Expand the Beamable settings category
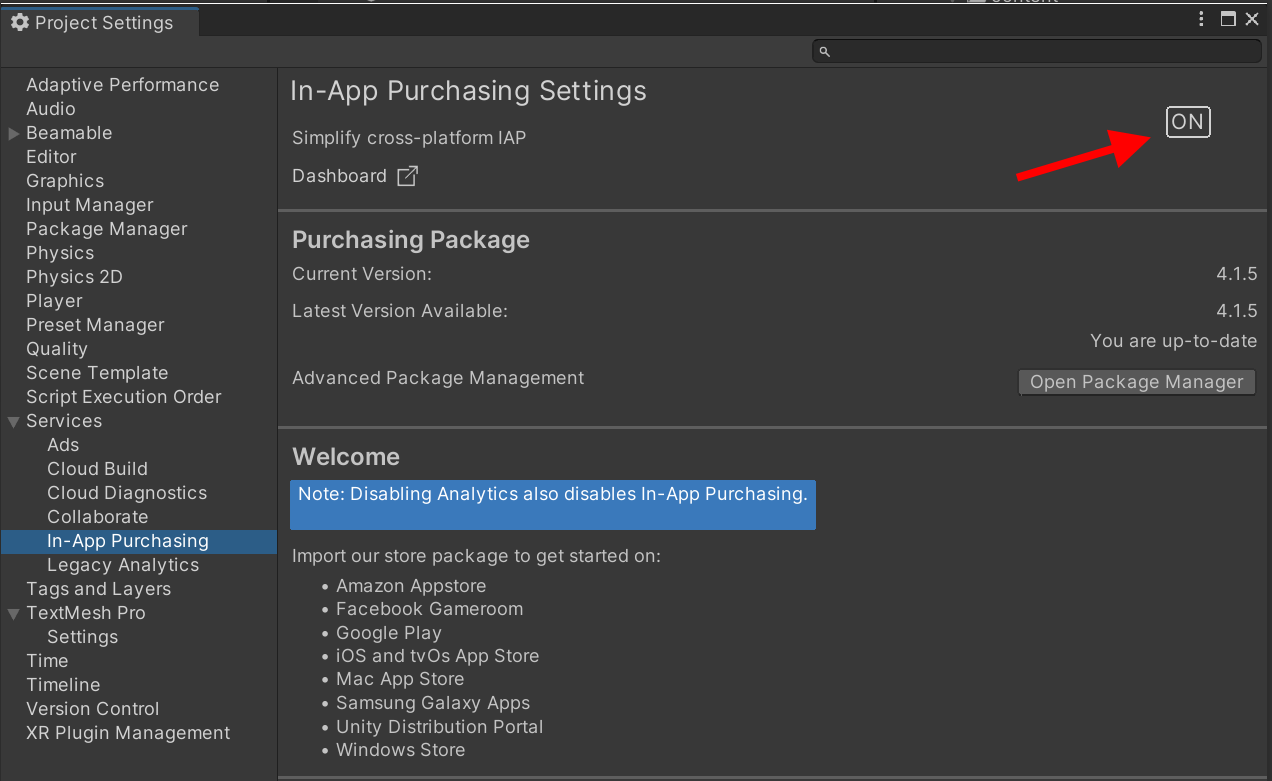The height and width of the screenshot is (781, 1272). [x=14, y=133]
